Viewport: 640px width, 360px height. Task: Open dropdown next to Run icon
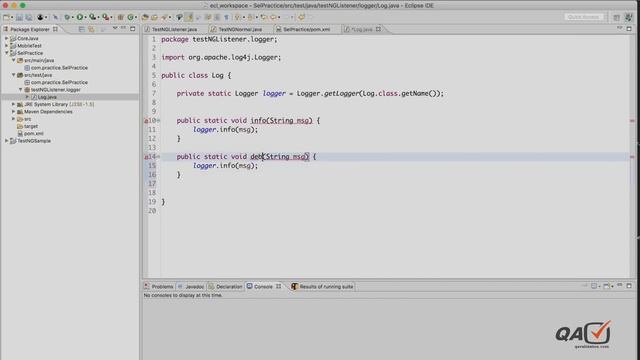click(x=85, y=18)
